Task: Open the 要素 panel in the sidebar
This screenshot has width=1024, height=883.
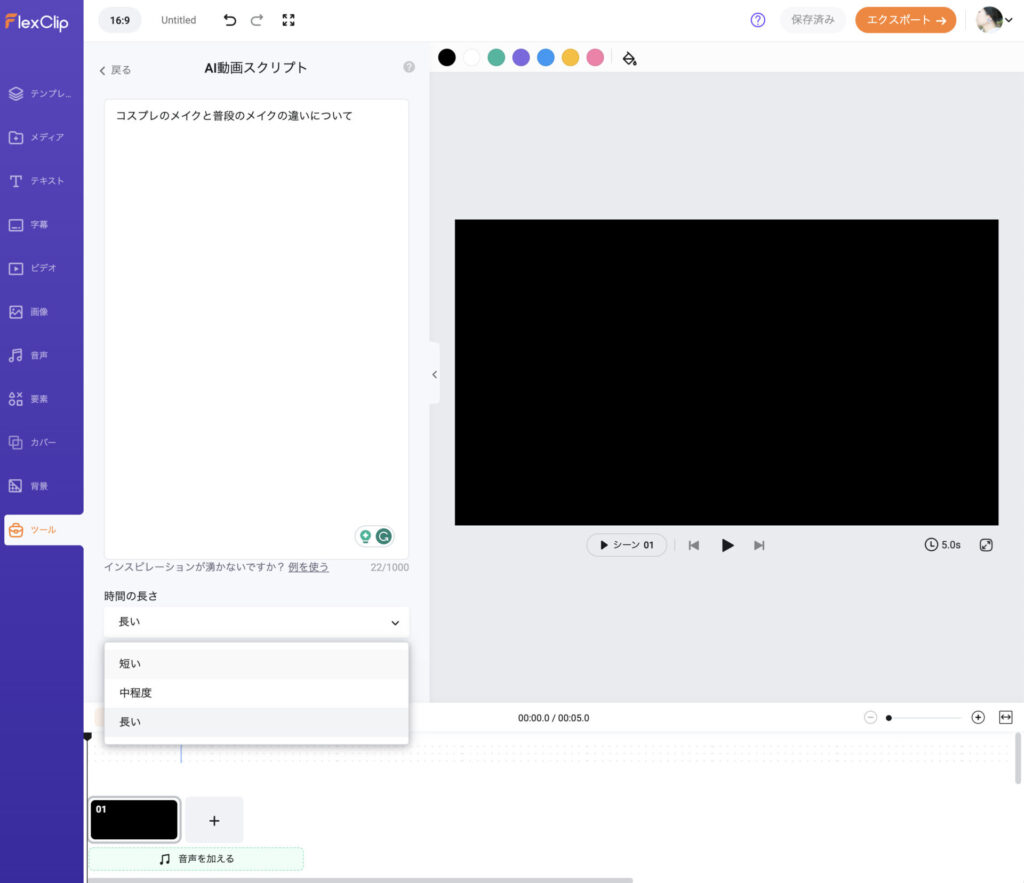Action: pyautogui.click(x=41, y=398)
